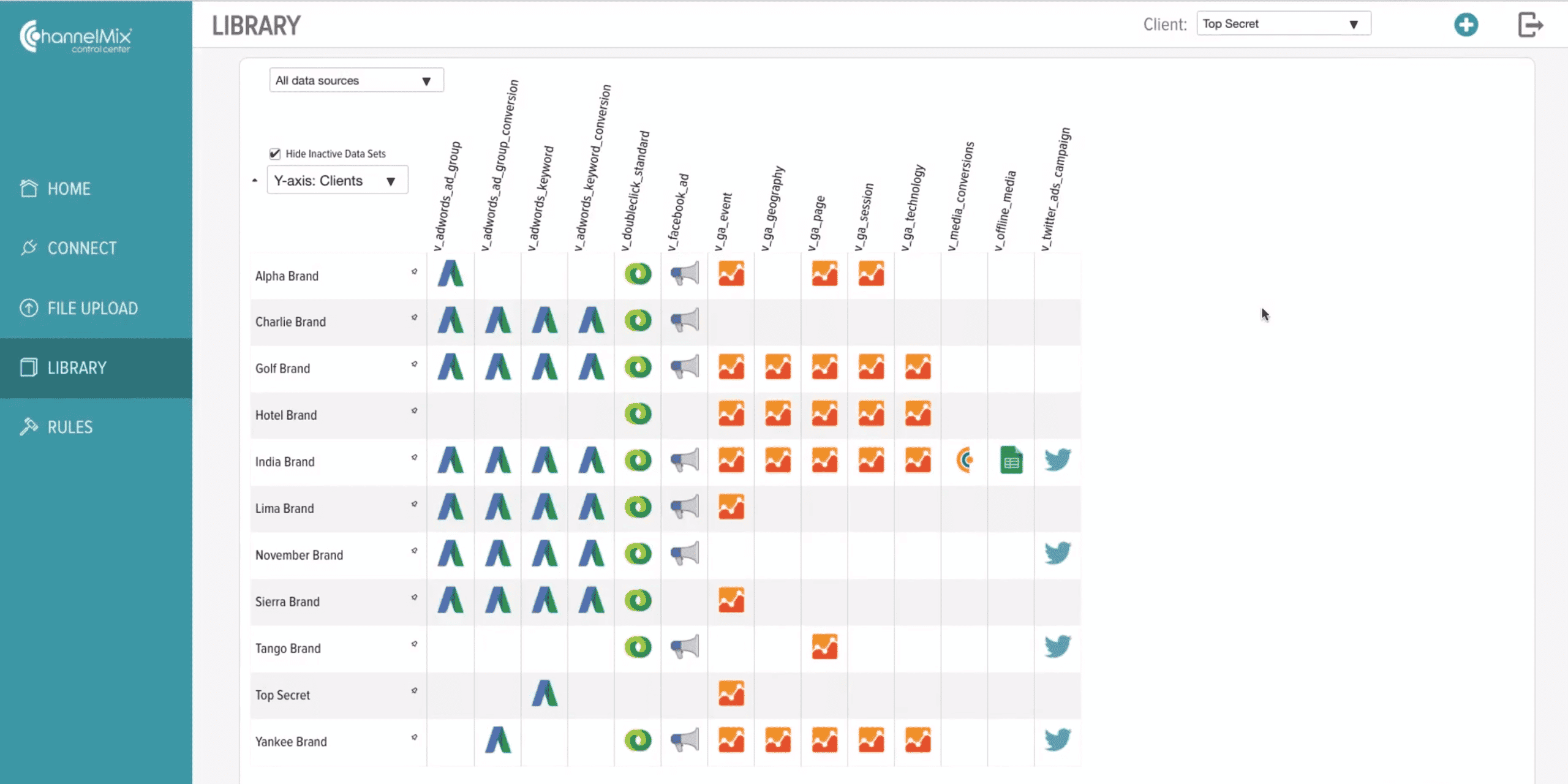This screenshot has width=1568, height=784.
Task: Click the link icon beside India Brand
Action: tap(415, 458)
